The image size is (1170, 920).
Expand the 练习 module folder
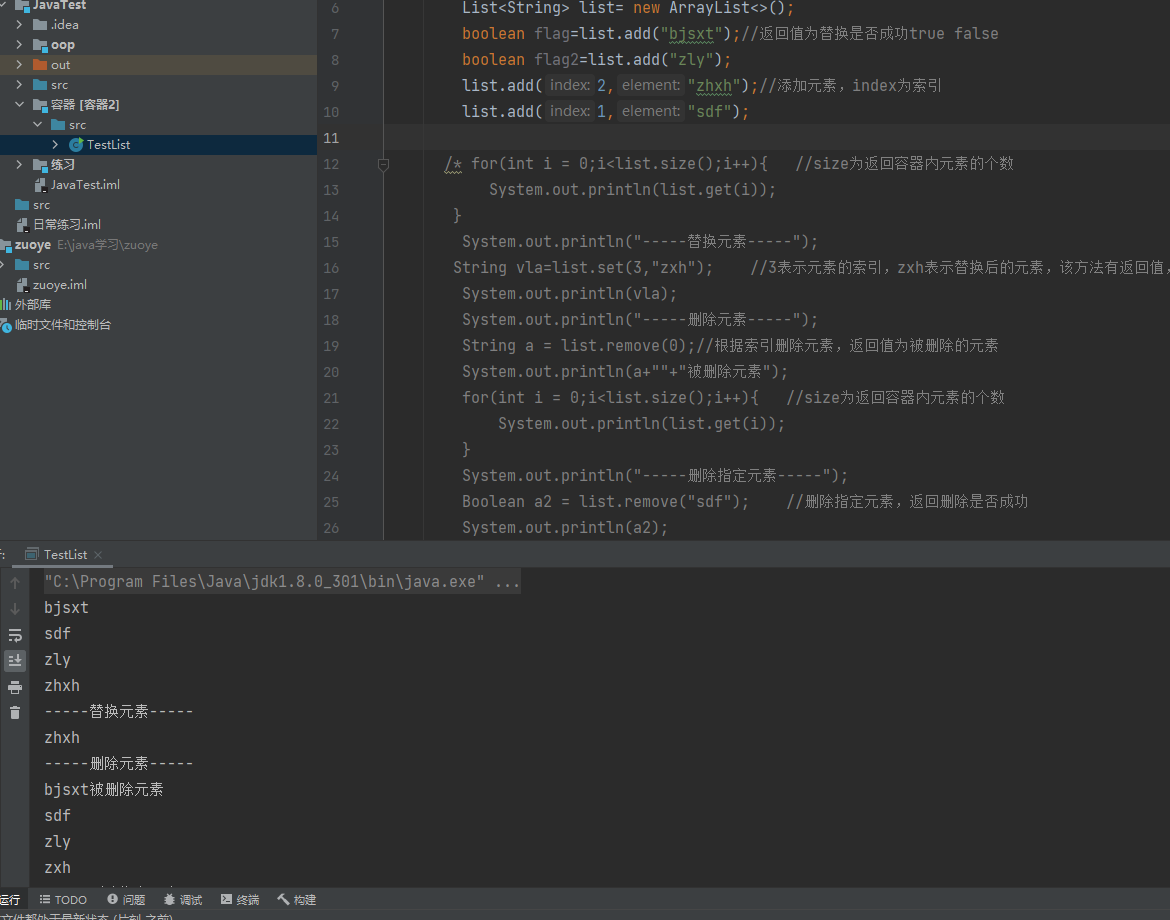point(19,165)
